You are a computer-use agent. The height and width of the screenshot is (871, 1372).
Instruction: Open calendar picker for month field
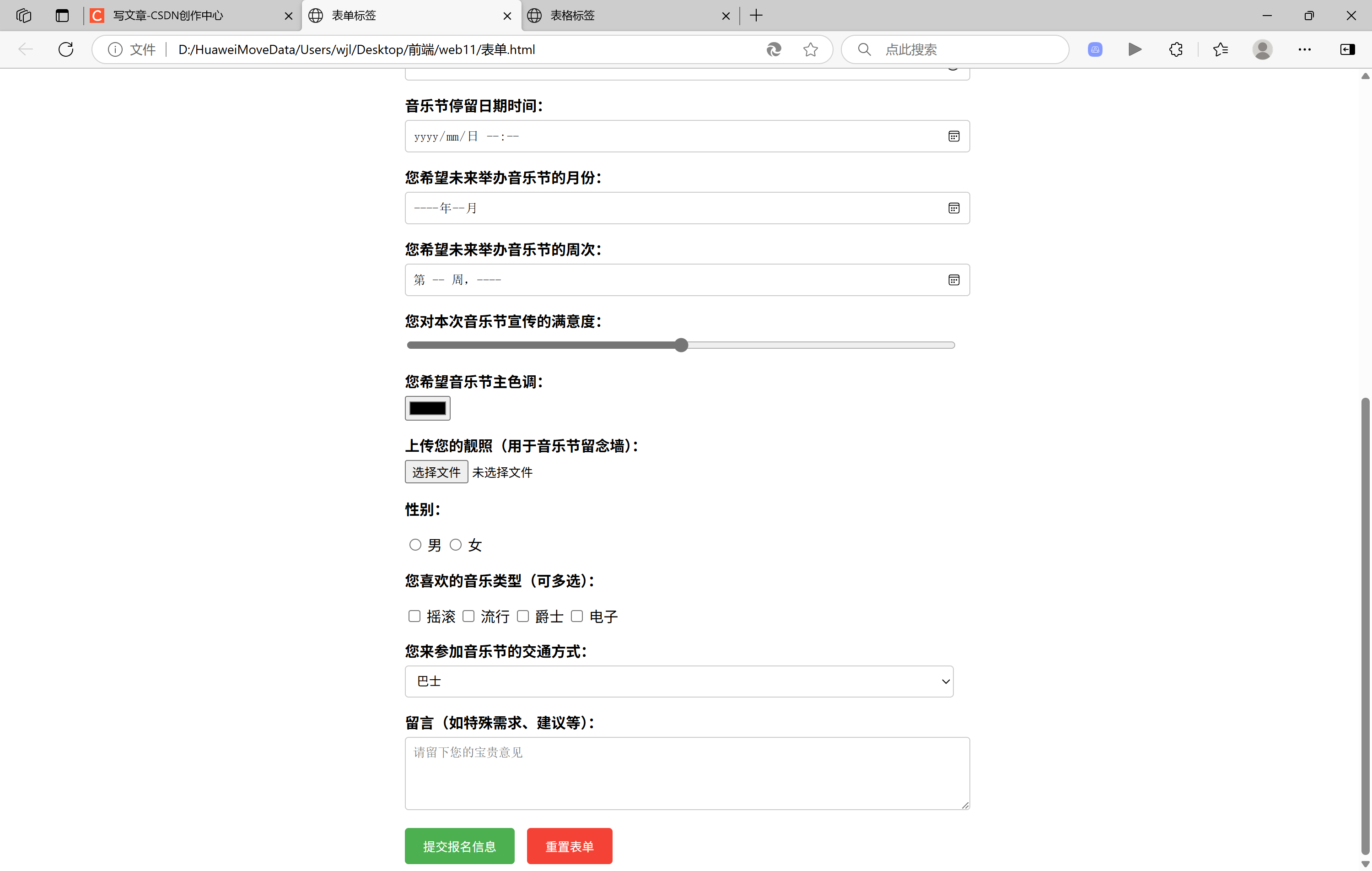[953, 208]
